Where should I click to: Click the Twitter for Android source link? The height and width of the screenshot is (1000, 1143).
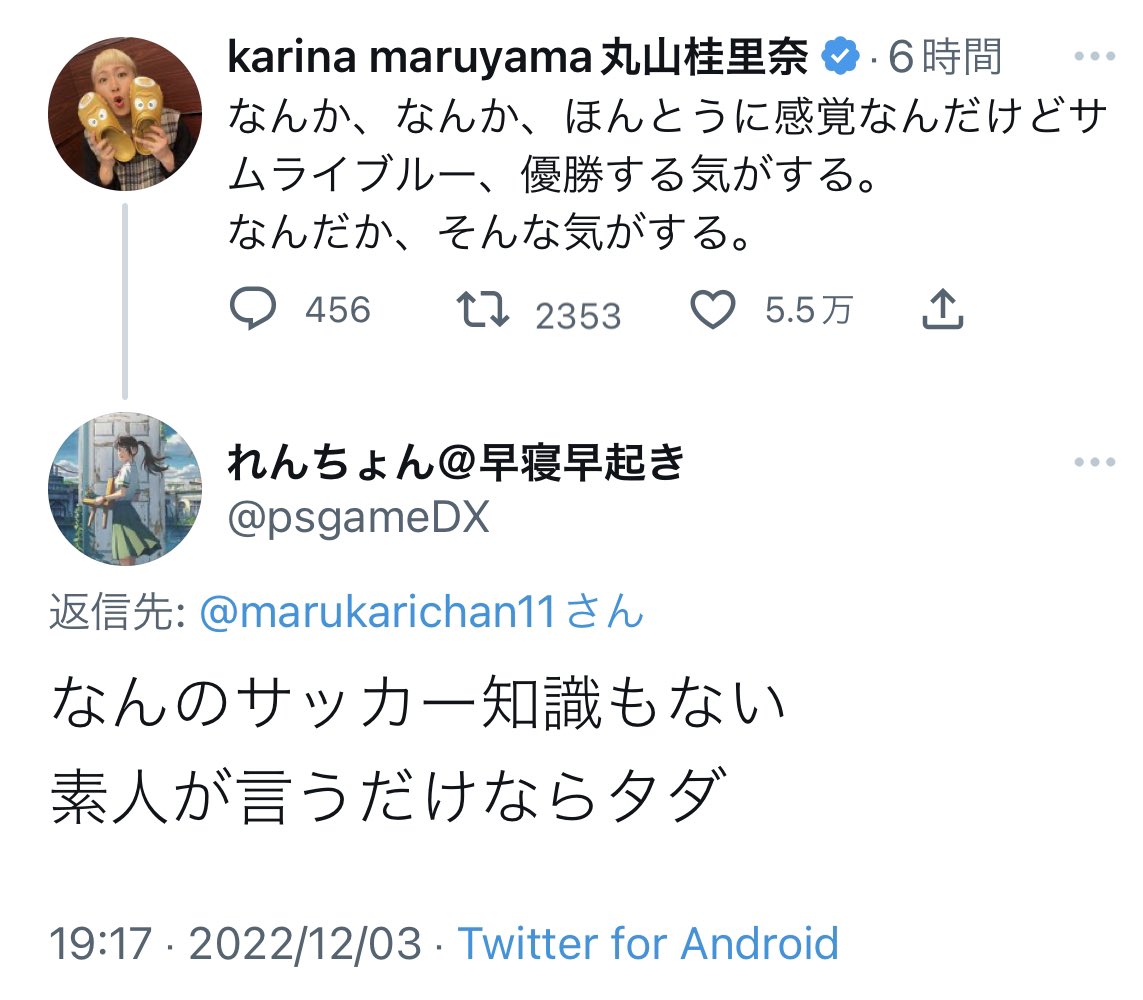[x=648, y=943]
